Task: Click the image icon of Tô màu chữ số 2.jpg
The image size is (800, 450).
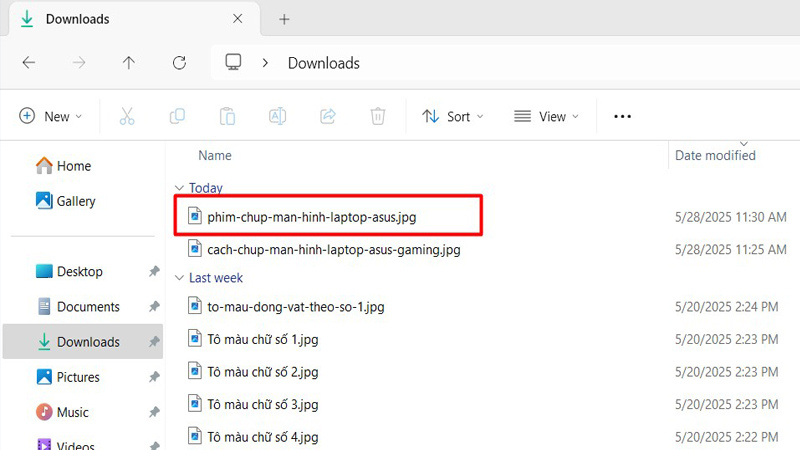Action: [x=194, y=371]
